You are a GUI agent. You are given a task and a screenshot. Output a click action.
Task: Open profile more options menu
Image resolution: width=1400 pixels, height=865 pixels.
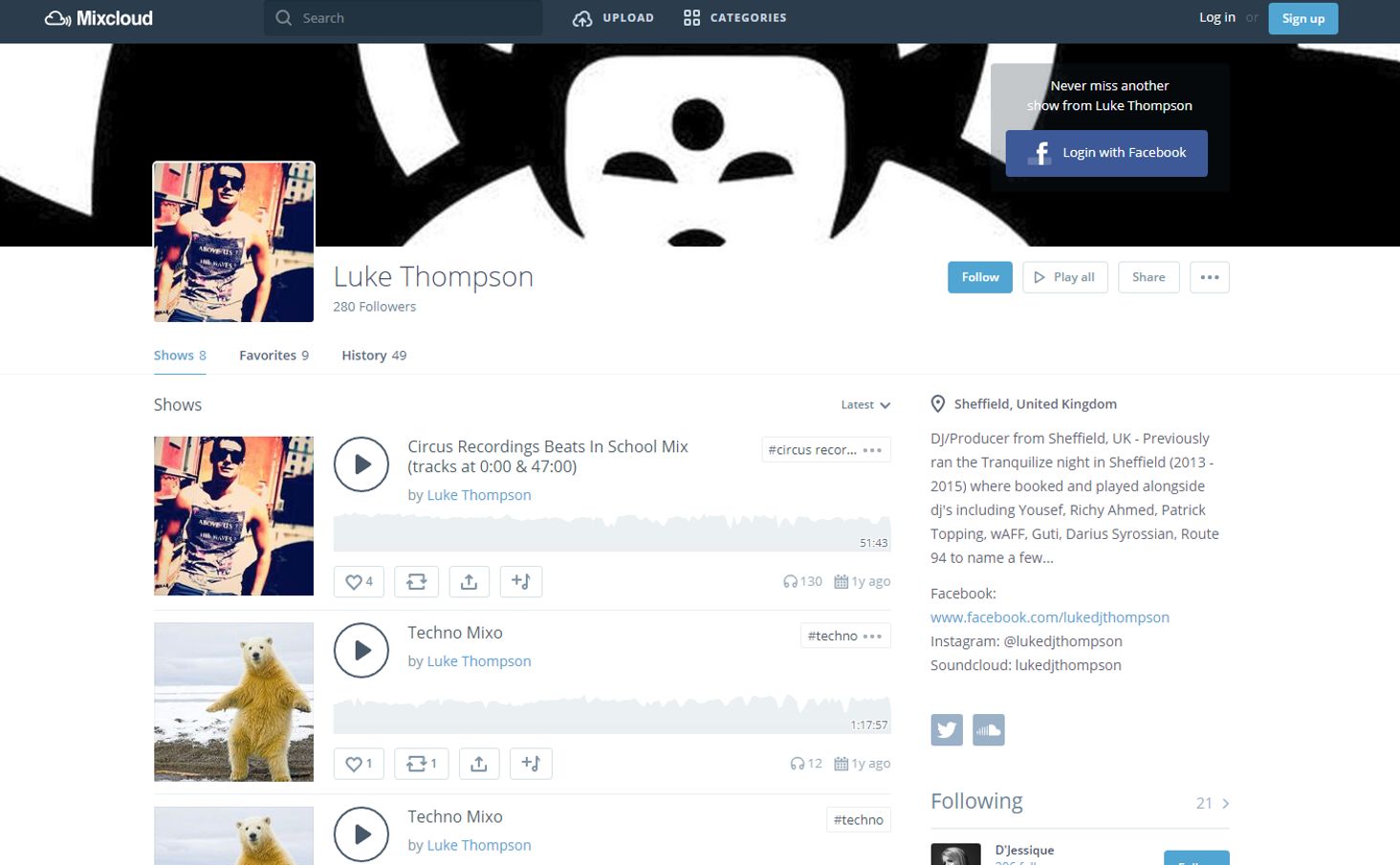(x=1210, y=277)
